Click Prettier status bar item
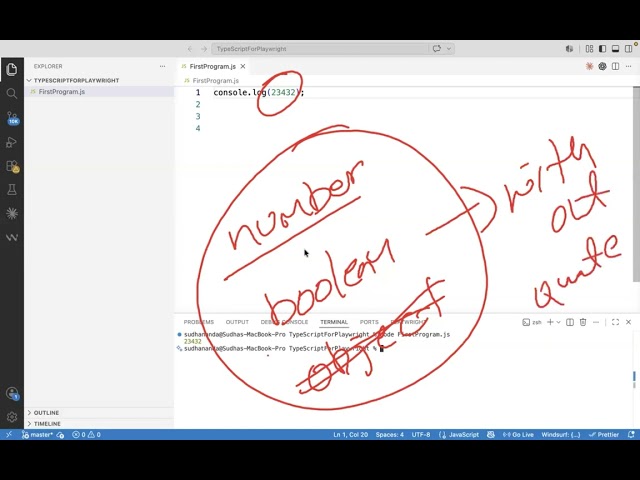Viewport: 640px width, 480px height. 604,435
